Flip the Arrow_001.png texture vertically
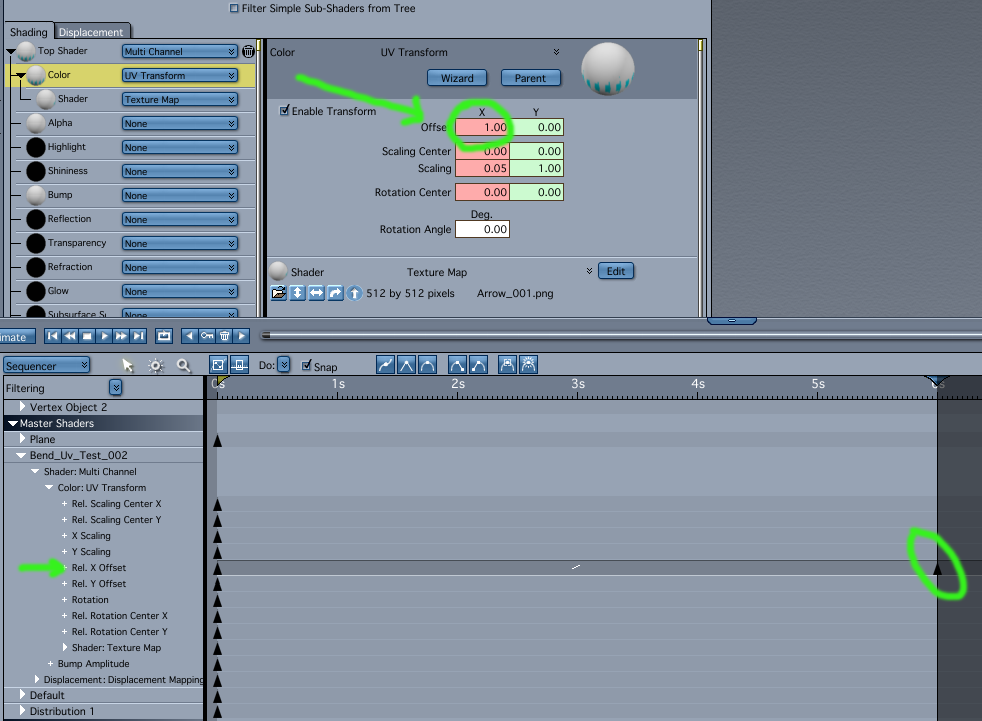The height and width of the screenshot is (721, 982). (296, 292)
